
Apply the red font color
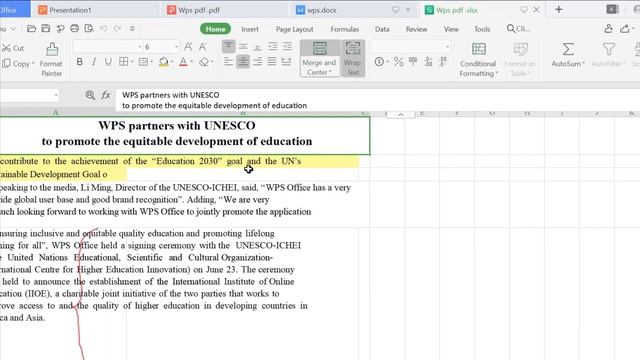click(183, 62)
